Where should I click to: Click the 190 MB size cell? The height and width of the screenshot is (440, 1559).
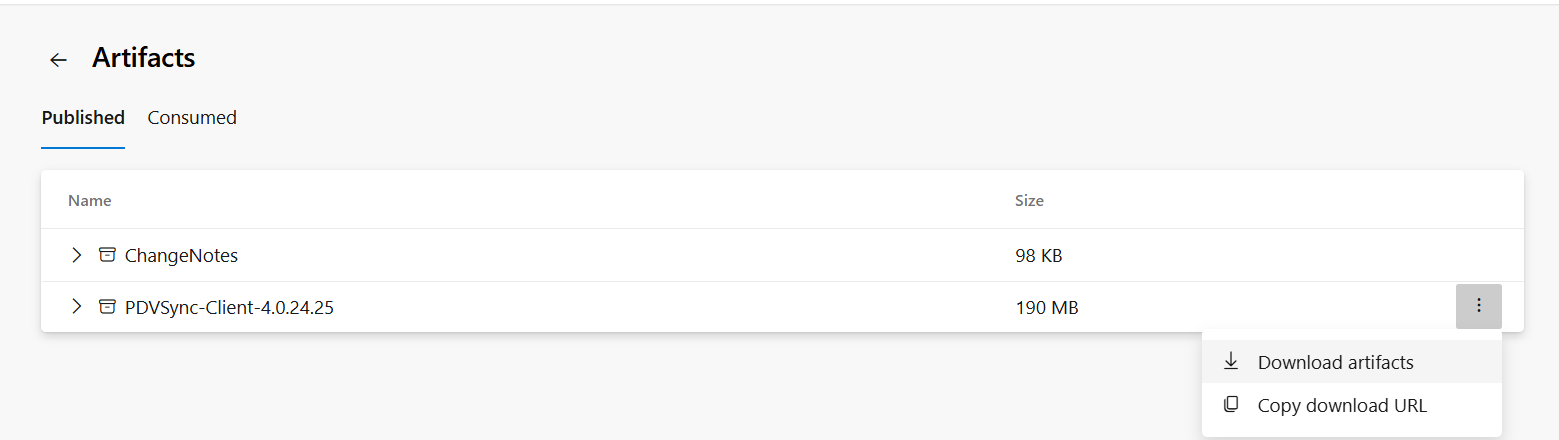(1046, 308)
